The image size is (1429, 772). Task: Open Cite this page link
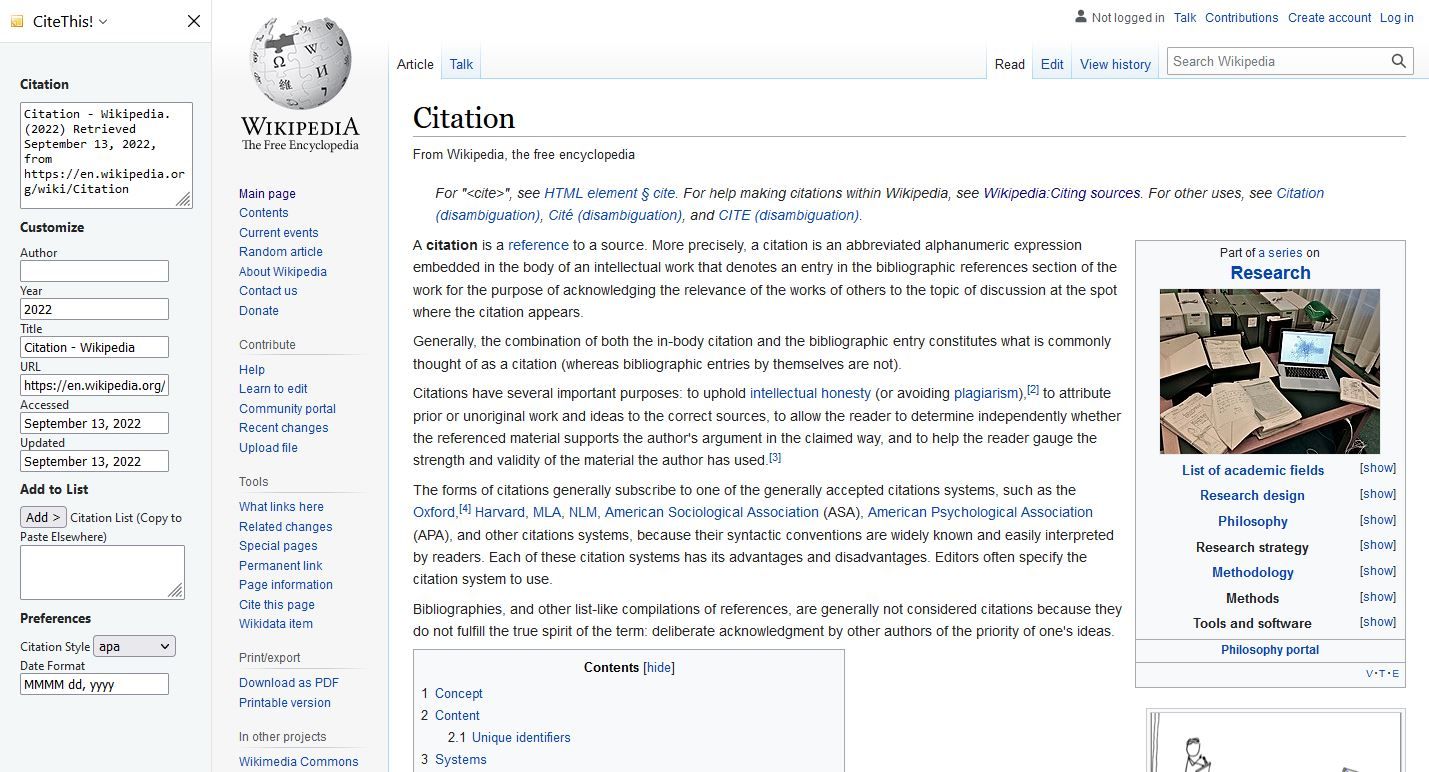click(x=277, y=604)
